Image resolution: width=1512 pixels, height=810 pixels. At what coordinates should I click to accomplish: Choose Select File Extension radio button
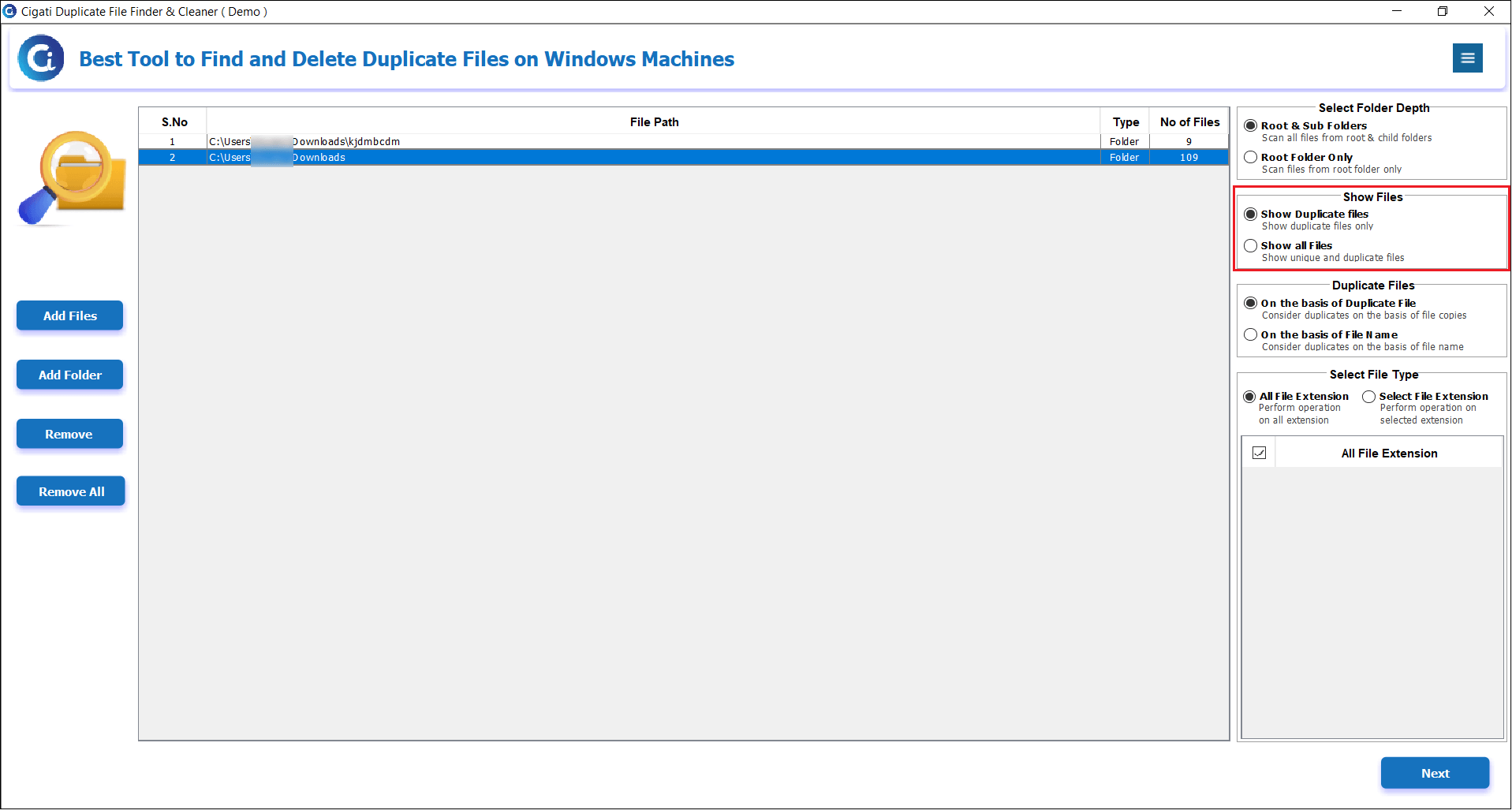click(x=1368, y=396)
